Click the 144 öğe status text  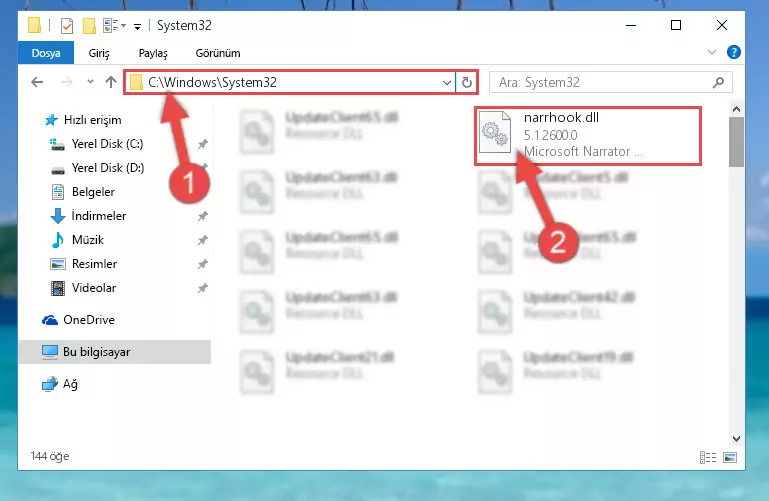tap(50, 456)
